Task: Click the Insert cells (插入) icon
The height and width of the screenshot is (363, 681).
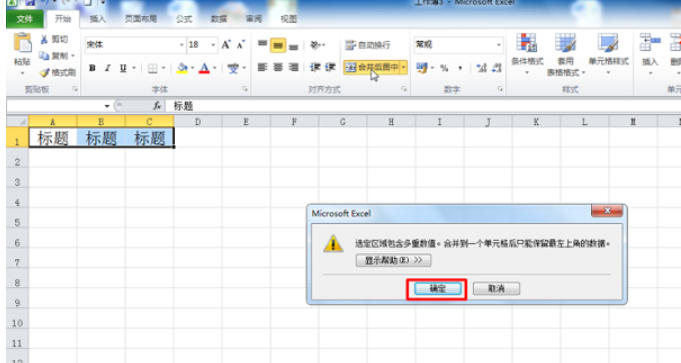Action: point(650,43)
